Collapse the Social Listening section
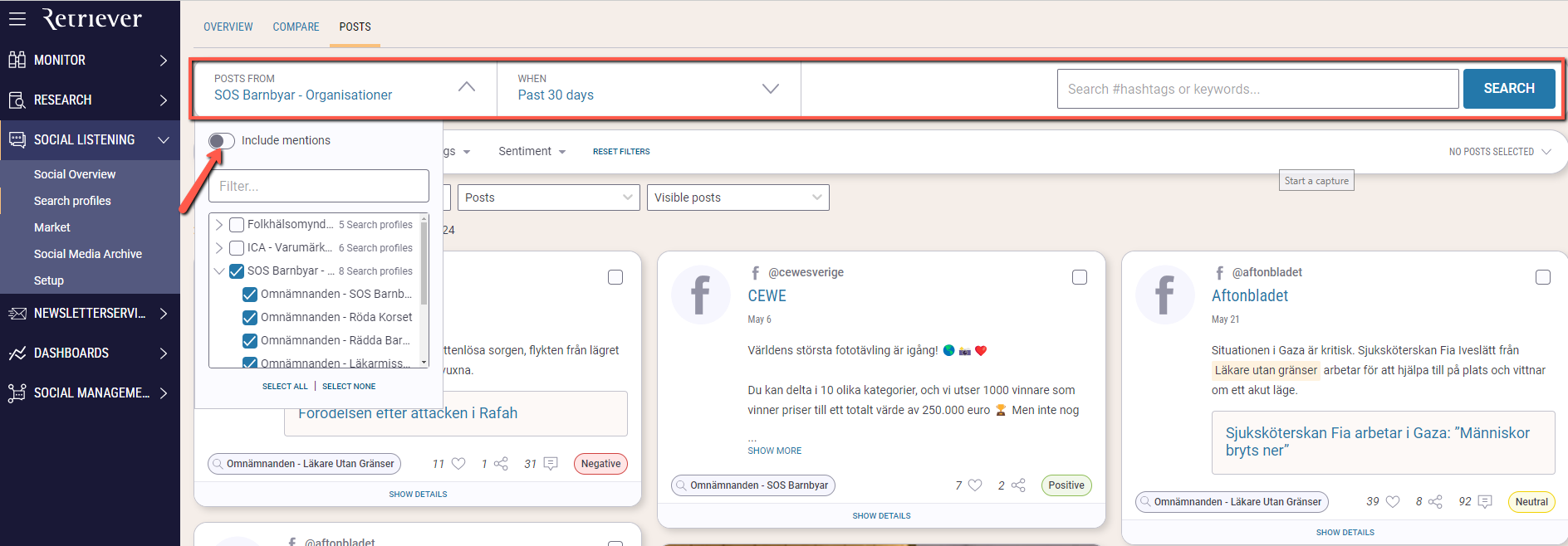1568x546 pixels. pyautogui.click(x=164, y=139)
